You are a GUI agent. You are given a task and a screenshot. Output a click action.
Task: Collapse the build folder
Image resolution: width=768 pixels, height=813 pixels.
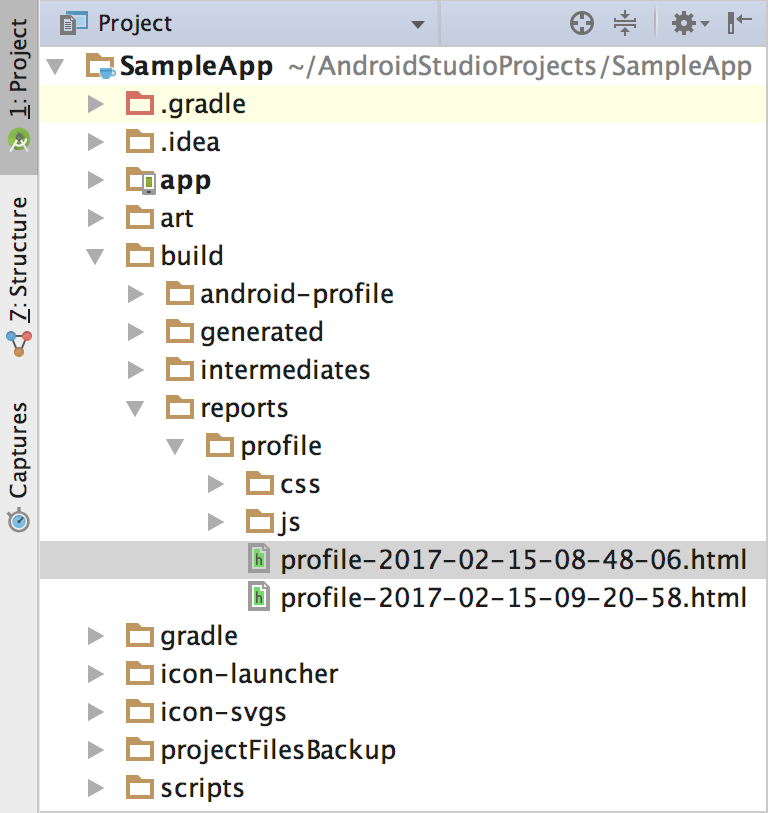coord(95,256)
